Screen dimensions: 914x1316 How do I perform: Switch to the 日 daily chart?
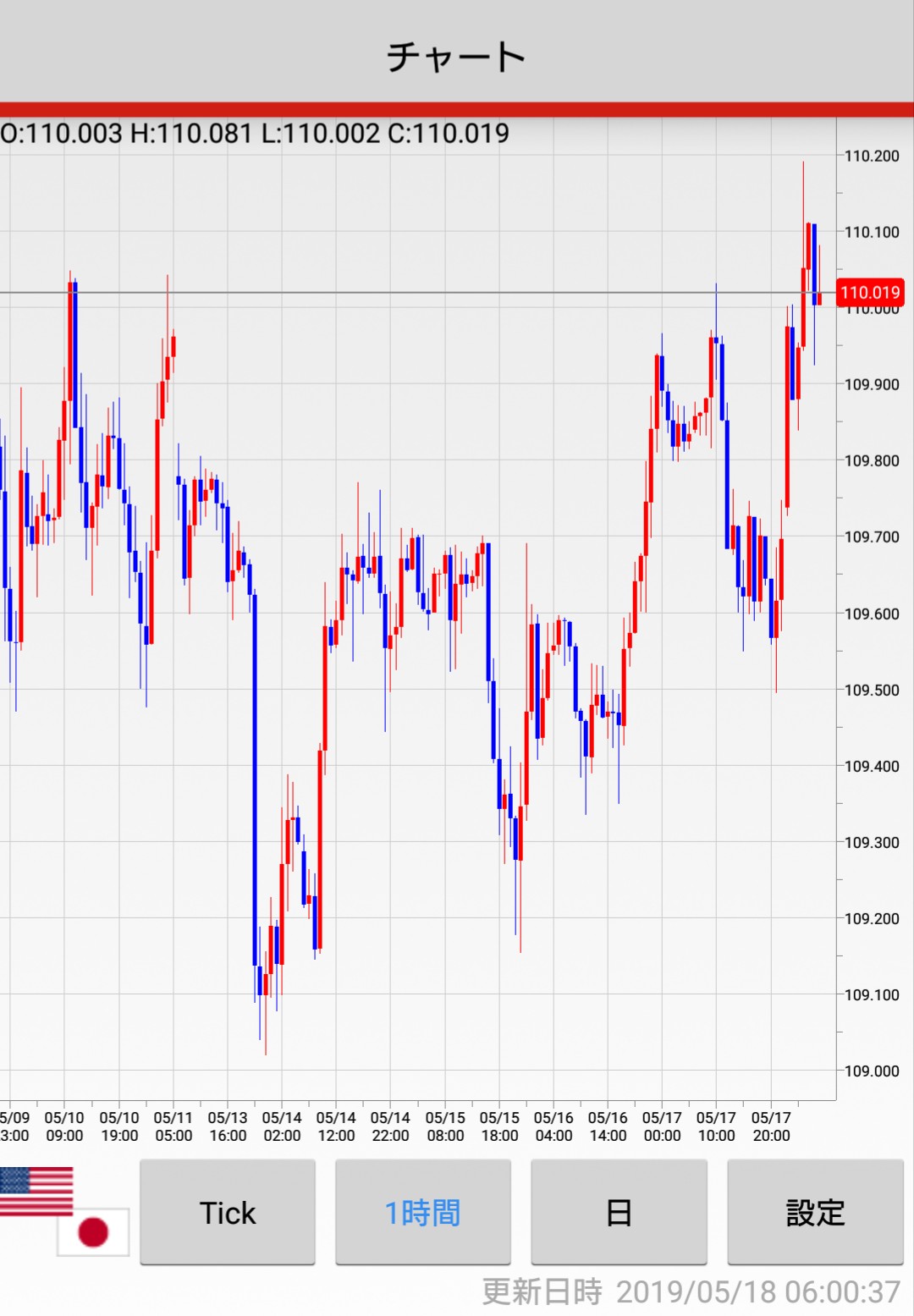(619, 1213)
